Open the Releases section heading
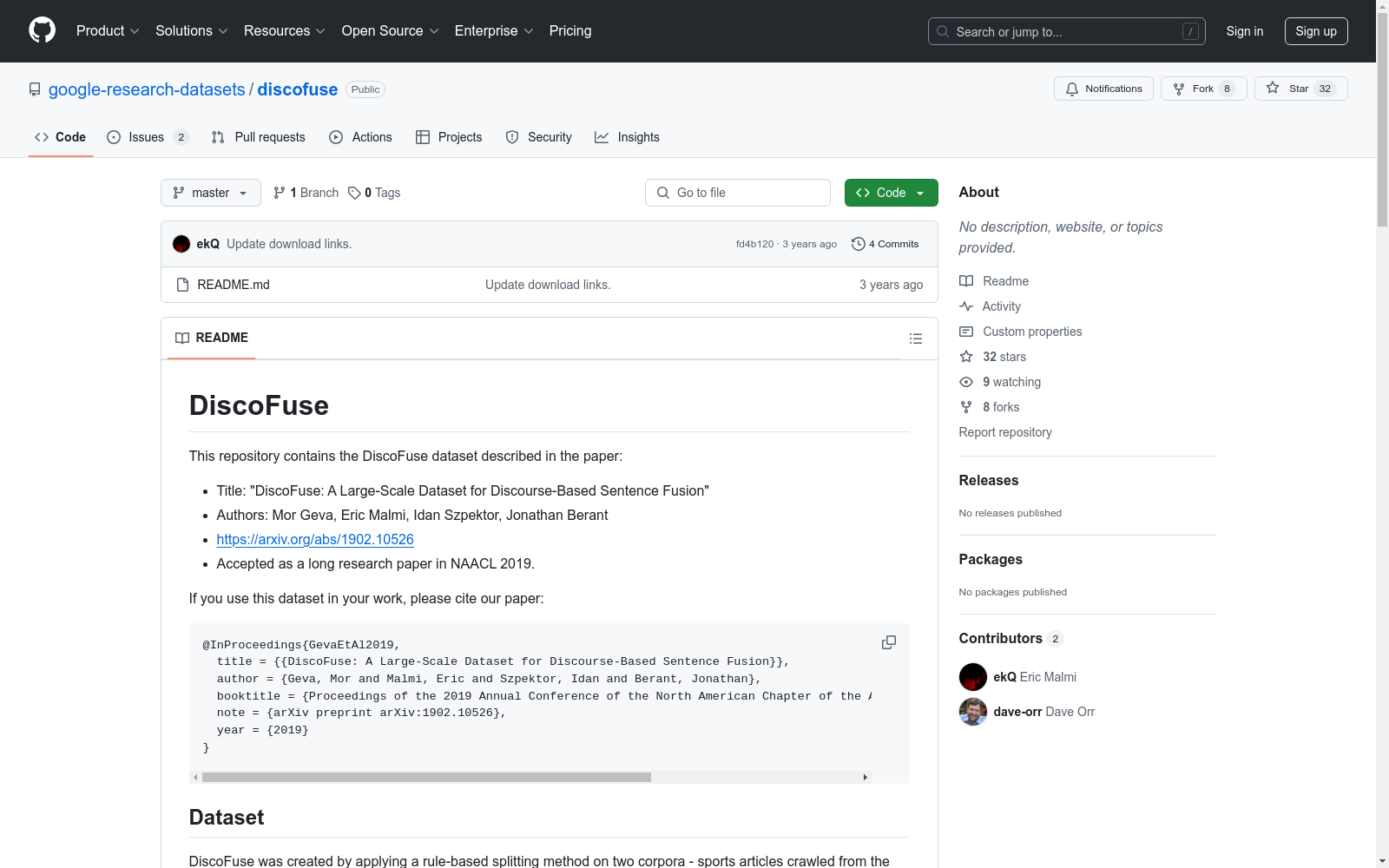The height and width of the screenshot is (868, 1389). 989,480
